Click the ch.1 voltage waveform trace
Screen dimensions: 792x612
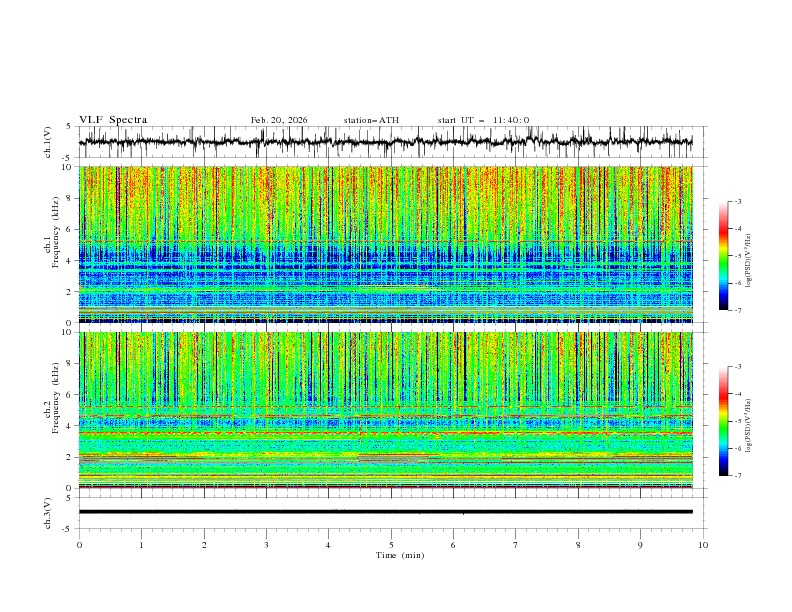[386, 142]
